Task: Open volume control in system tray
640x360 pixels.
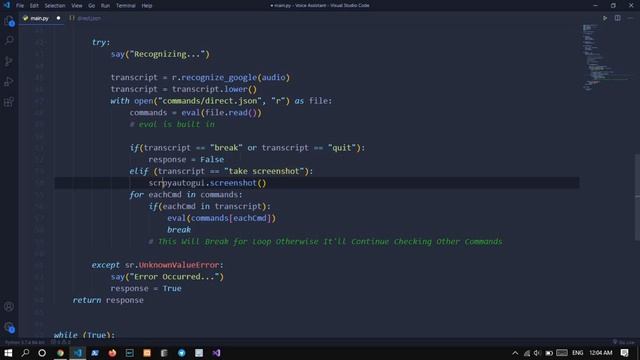Action: click(538, 353)
